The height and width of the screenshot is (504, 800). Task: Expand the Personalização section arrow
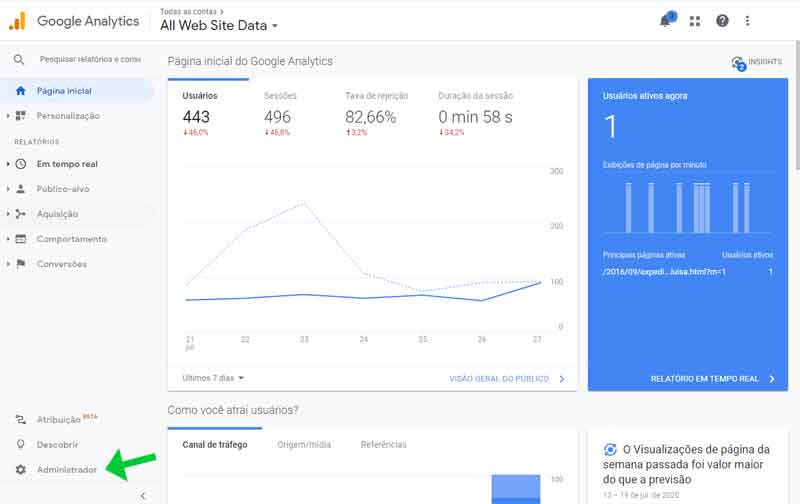point(8,116)
